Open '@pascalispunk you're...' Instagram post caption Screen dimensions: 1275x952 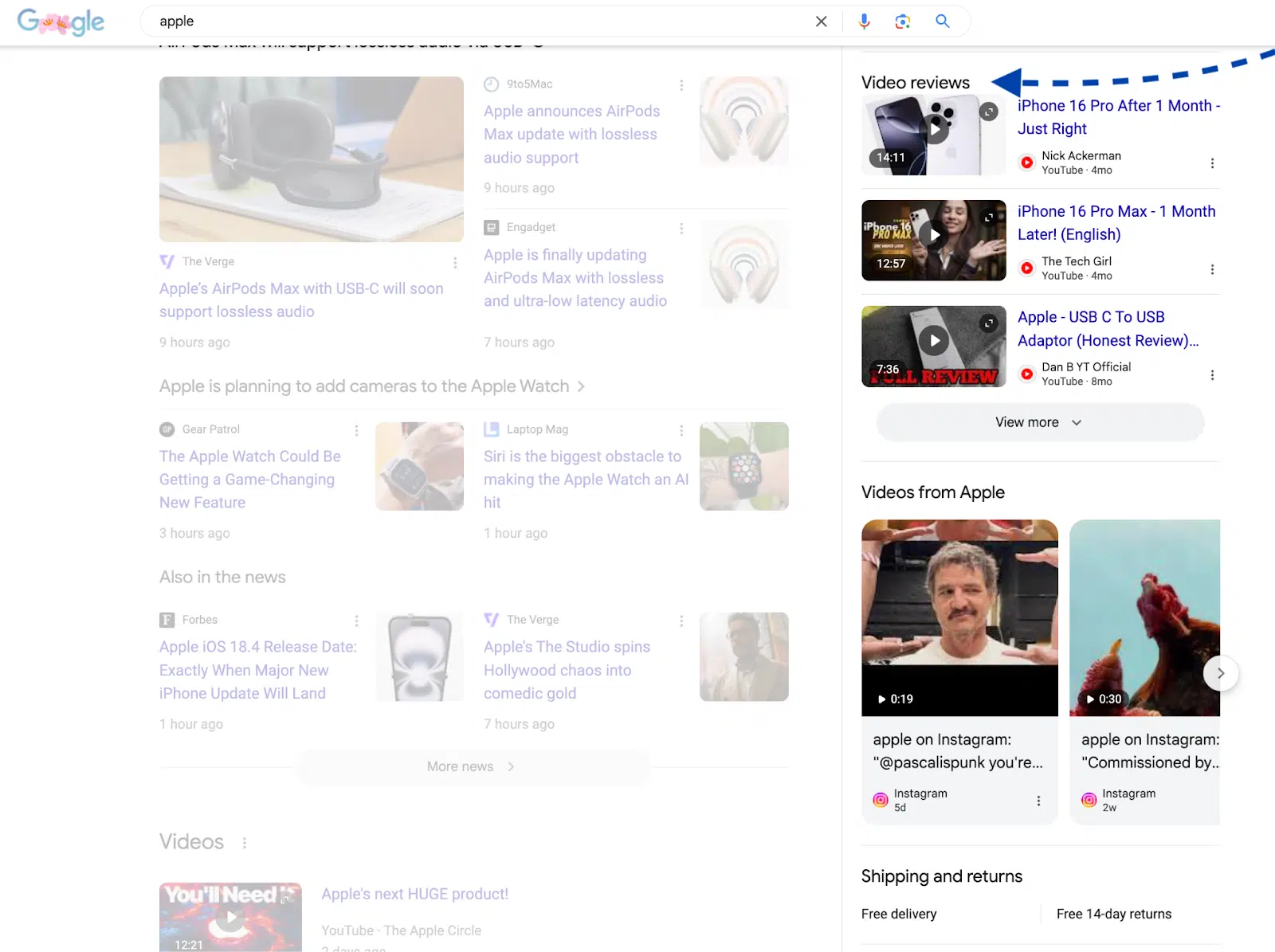[x=958, y=751]
